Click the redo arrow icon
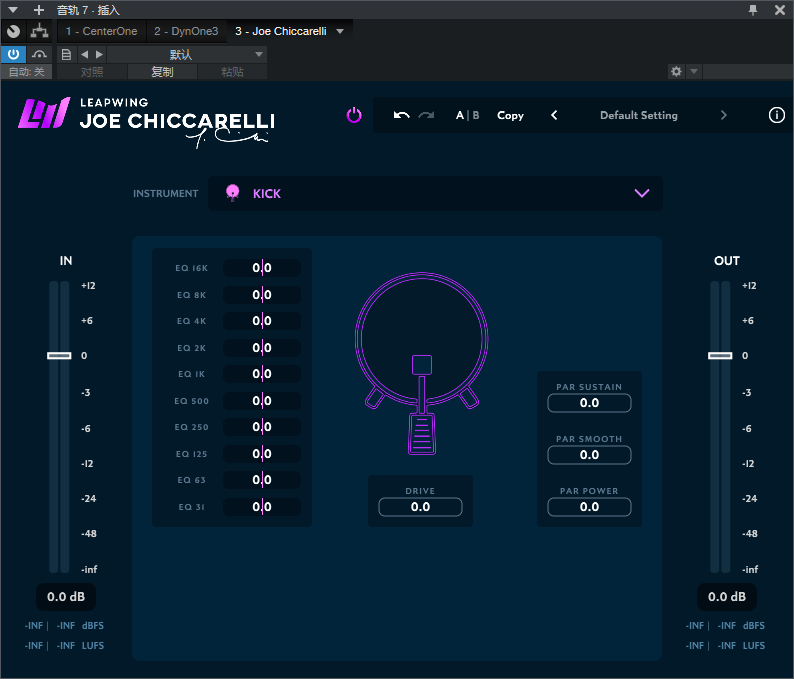This screenshot has height=679, width=794. click(426, 115)
